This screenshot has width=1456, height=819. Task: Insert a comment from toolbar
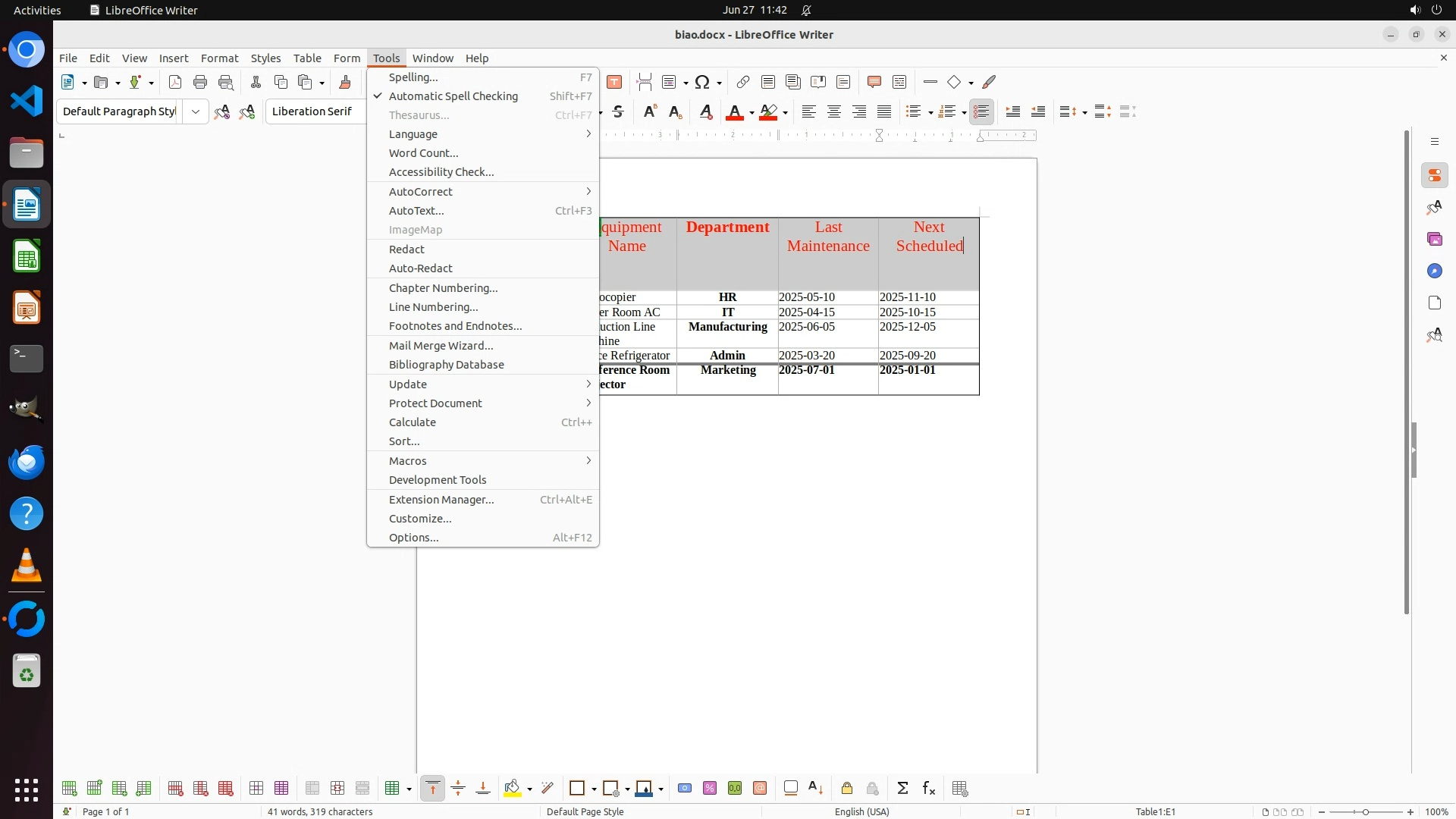pos(874,83)
